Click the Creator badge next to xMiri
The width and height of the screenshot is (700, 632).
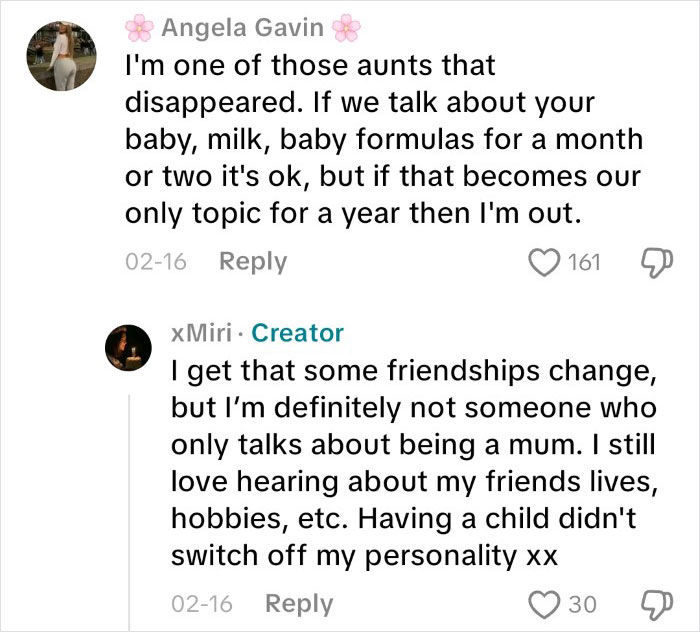click(297, 333)
